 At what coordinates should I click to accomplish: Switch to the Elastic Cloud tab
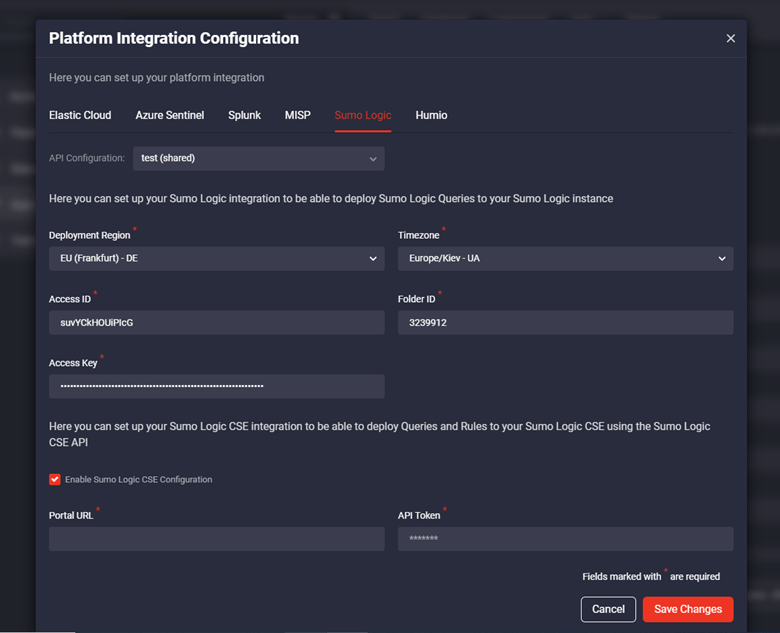pos(80,115)
